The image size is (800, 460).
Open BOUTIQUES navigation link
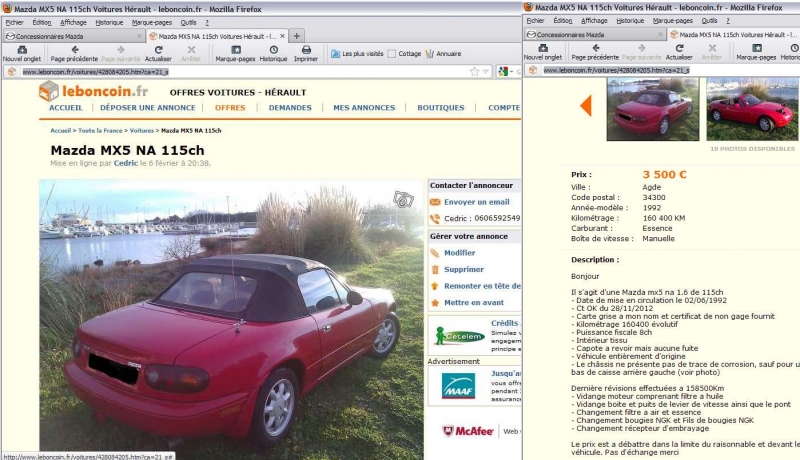point(441,108)
